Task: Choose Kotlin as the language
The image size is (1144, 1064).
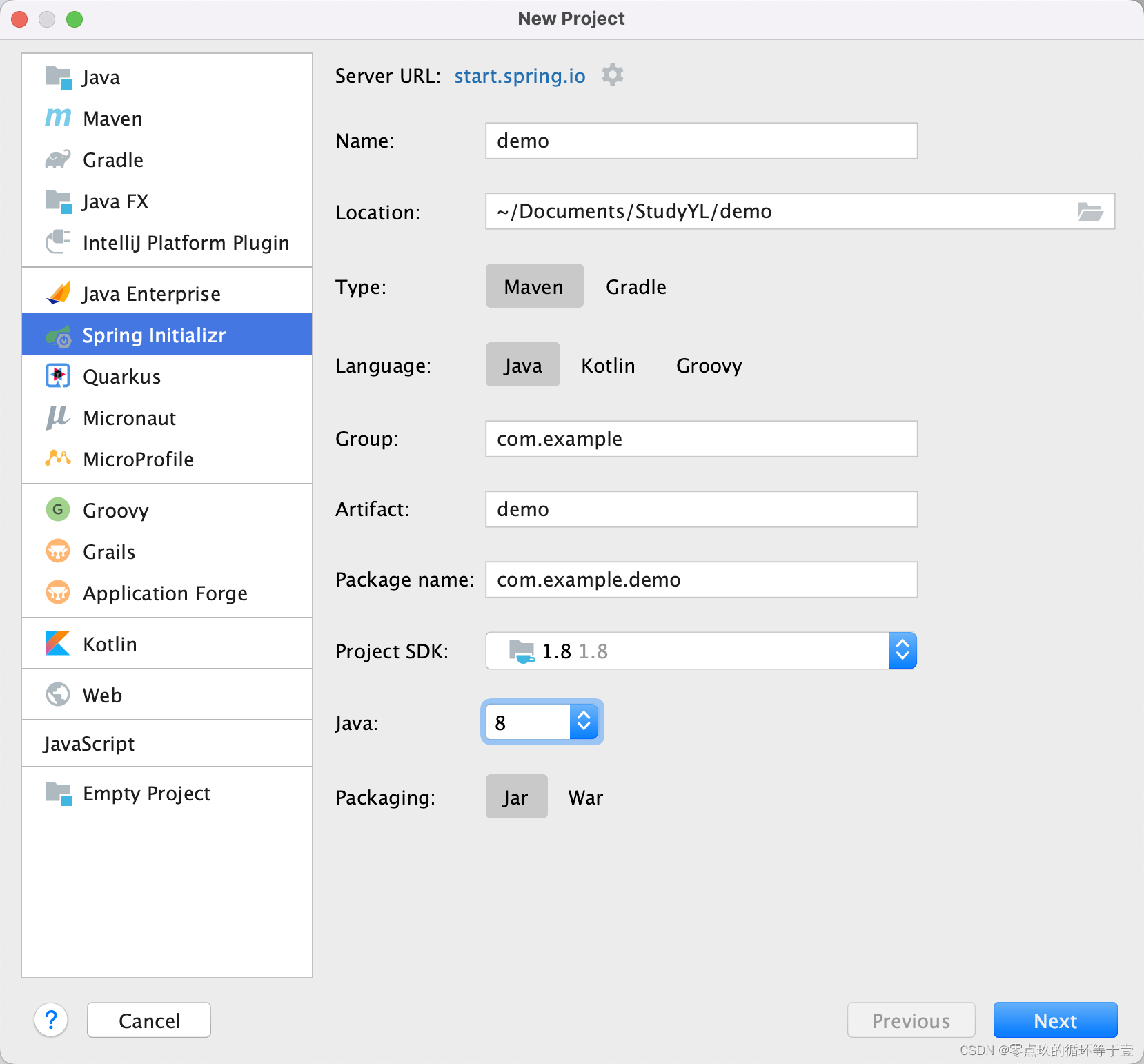Action: (608, 365)
